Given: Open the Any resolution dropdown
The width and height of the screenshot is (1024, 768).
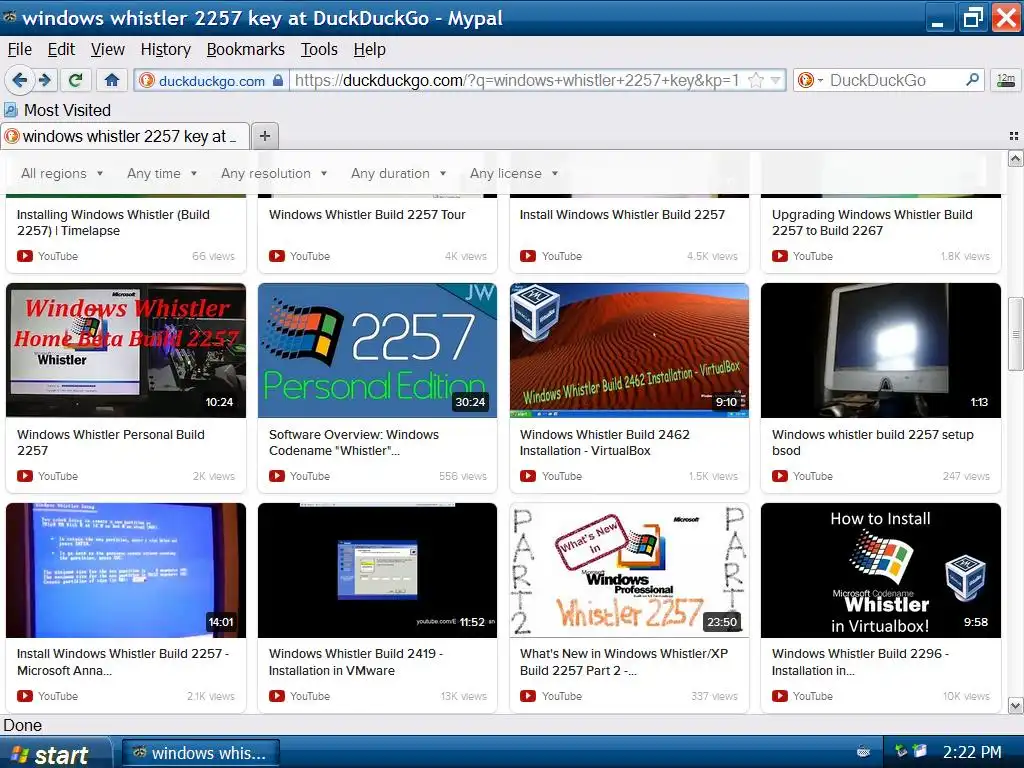Looking at the screenshot, I should point(274,173).
